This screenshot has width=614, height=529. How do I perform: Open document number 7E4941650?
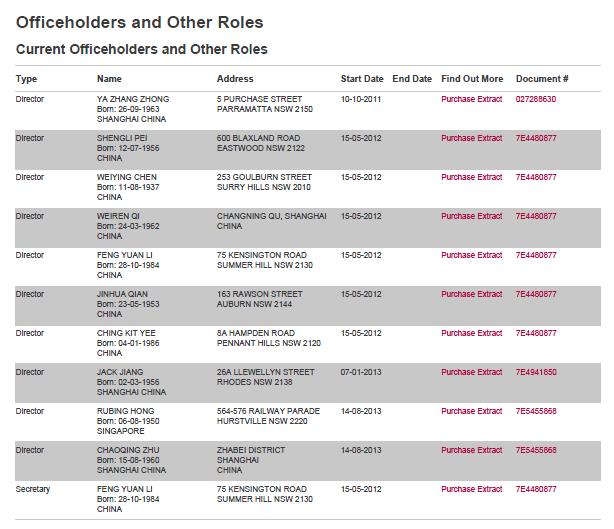(x=535, y=373)
